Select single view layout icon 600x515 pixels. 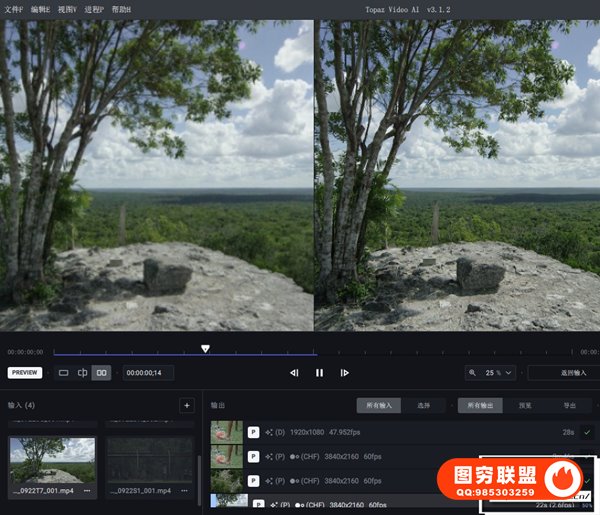click(64, 373)
